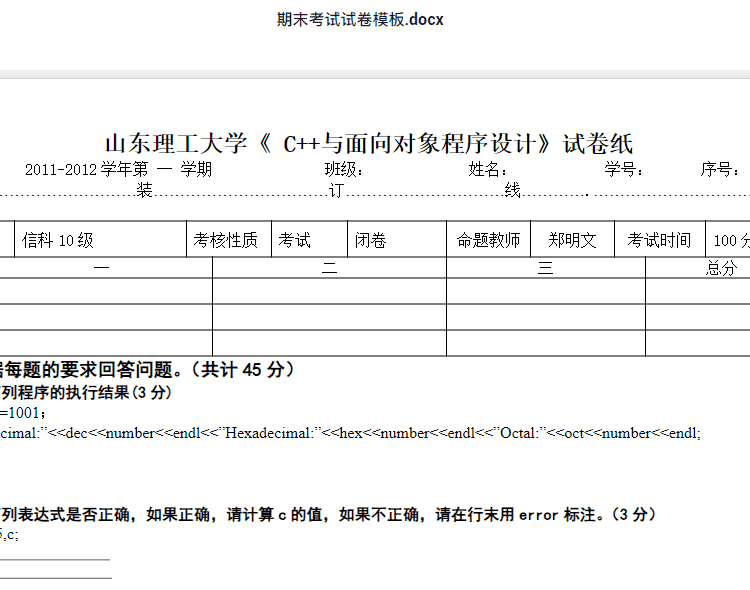
Task: Click the section heading with 共计 45 分
Action: [x=146, y=370]
